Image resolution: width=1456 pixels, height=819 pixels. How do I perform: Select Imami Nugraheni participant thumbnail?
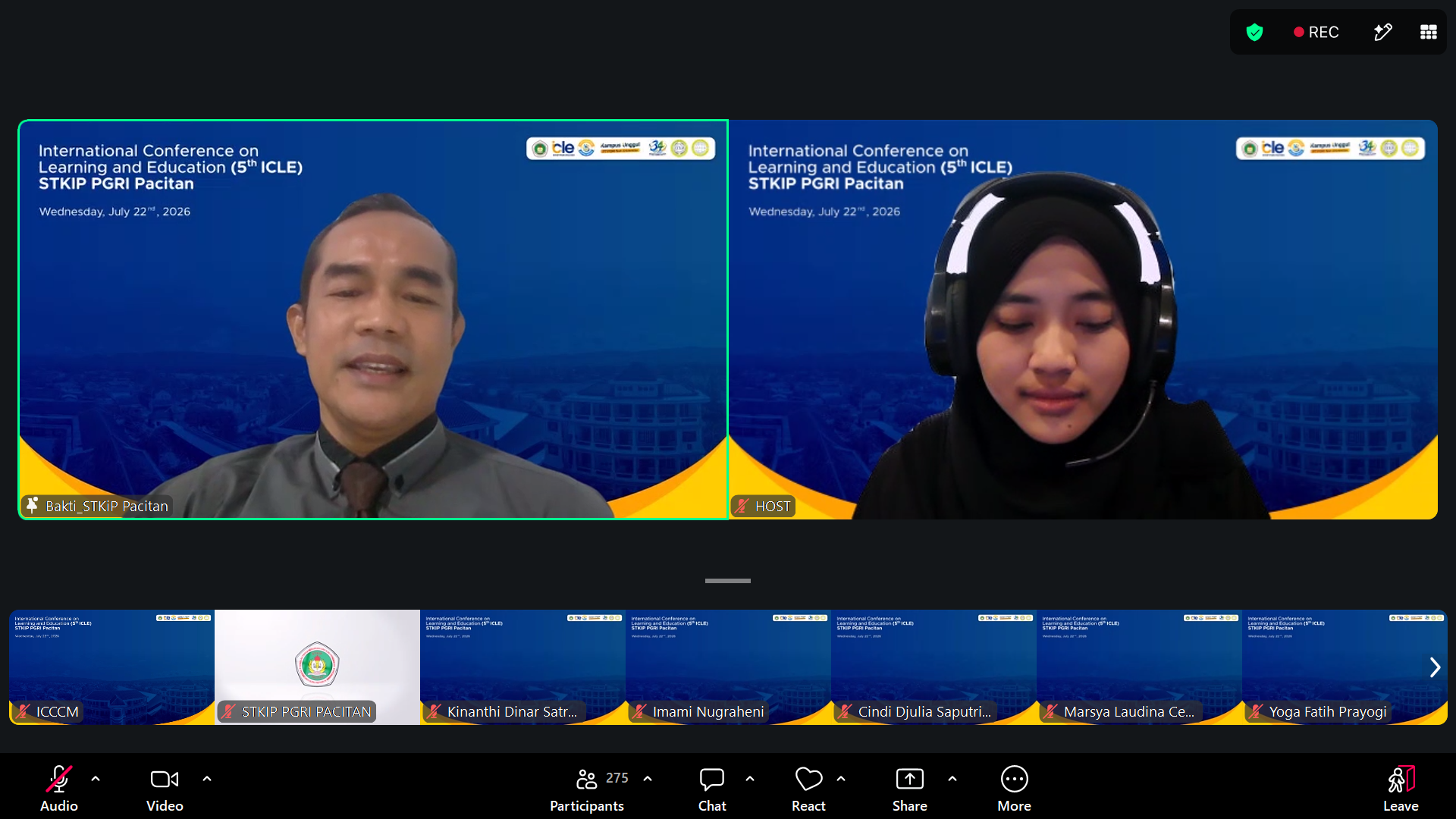728,667
